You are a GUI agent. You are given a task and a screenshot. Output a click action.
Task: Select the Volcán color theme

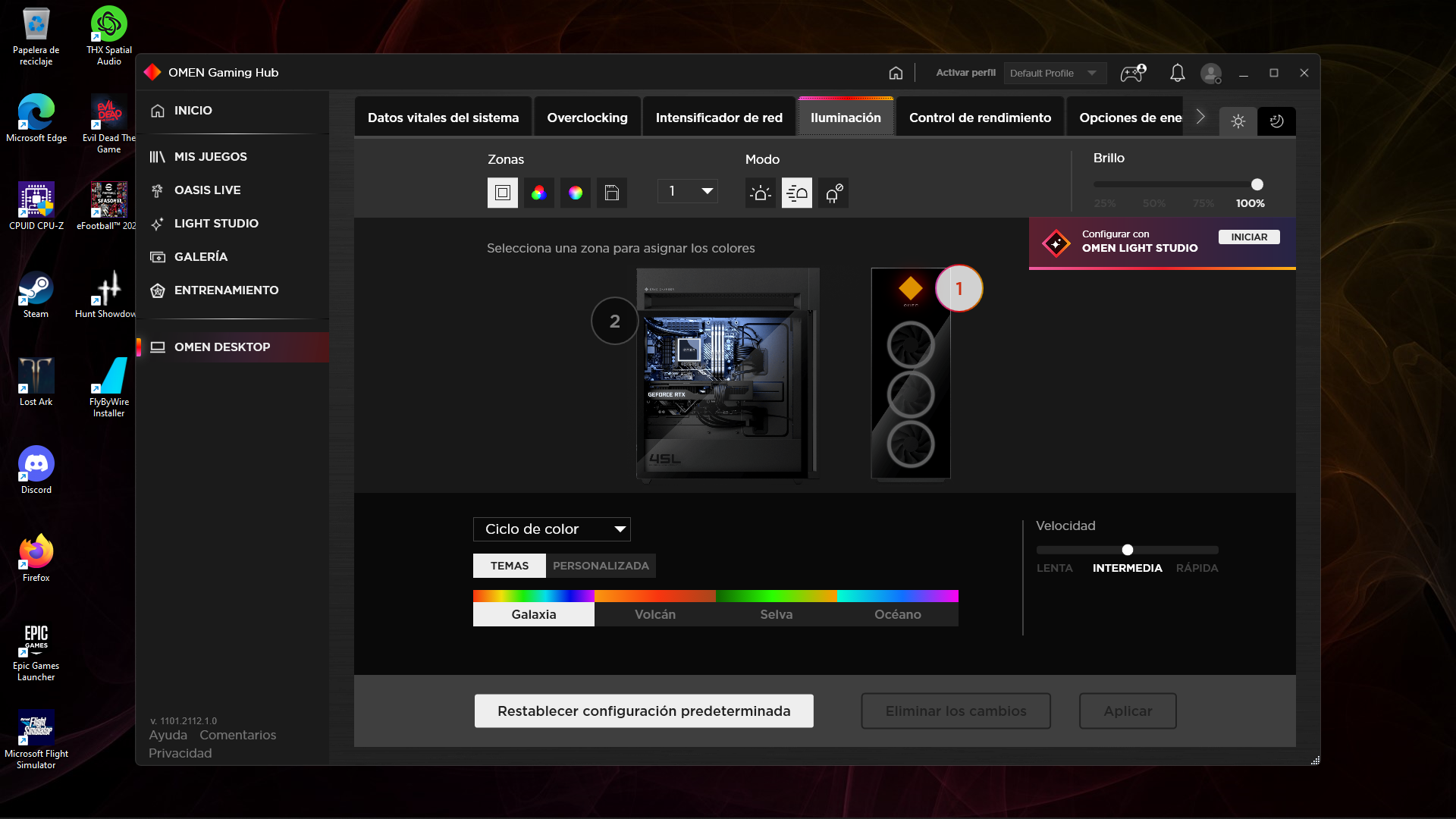654,614
